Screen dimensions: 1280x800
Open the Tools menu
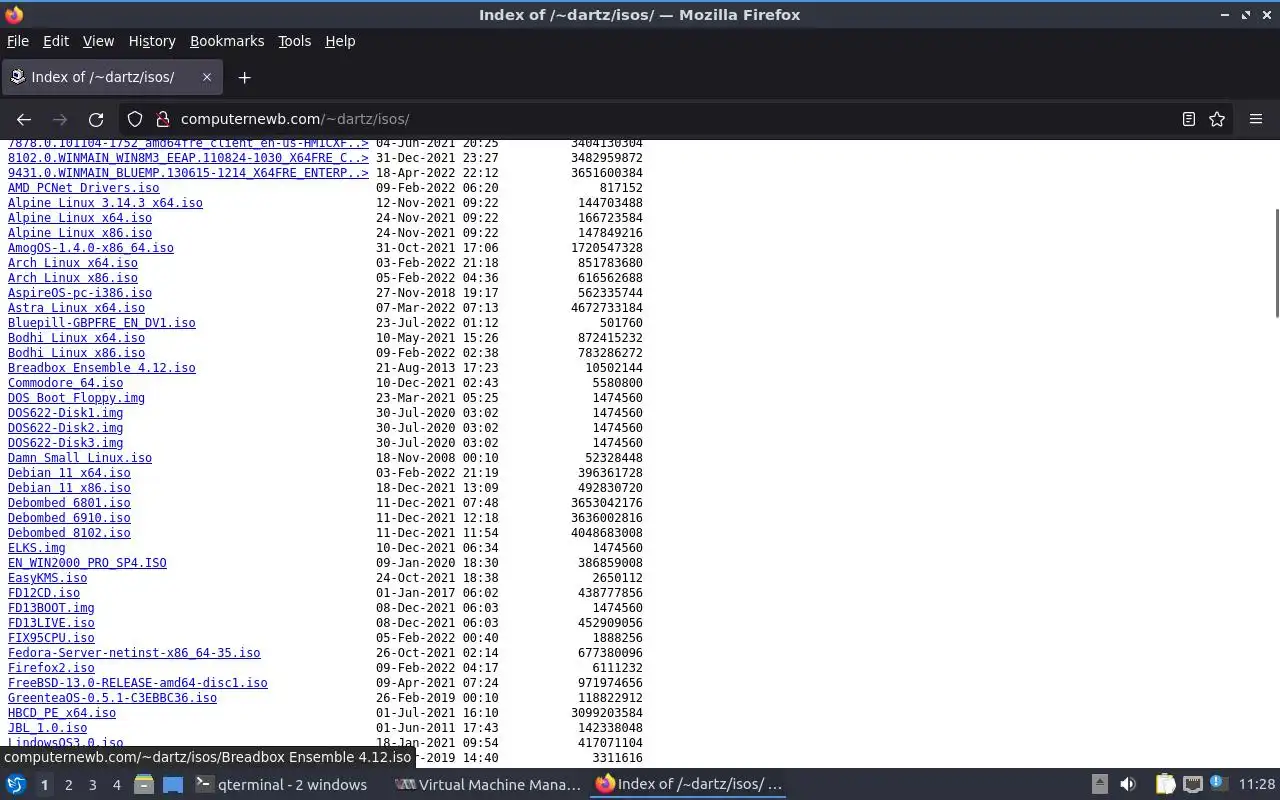pos(294,41)
